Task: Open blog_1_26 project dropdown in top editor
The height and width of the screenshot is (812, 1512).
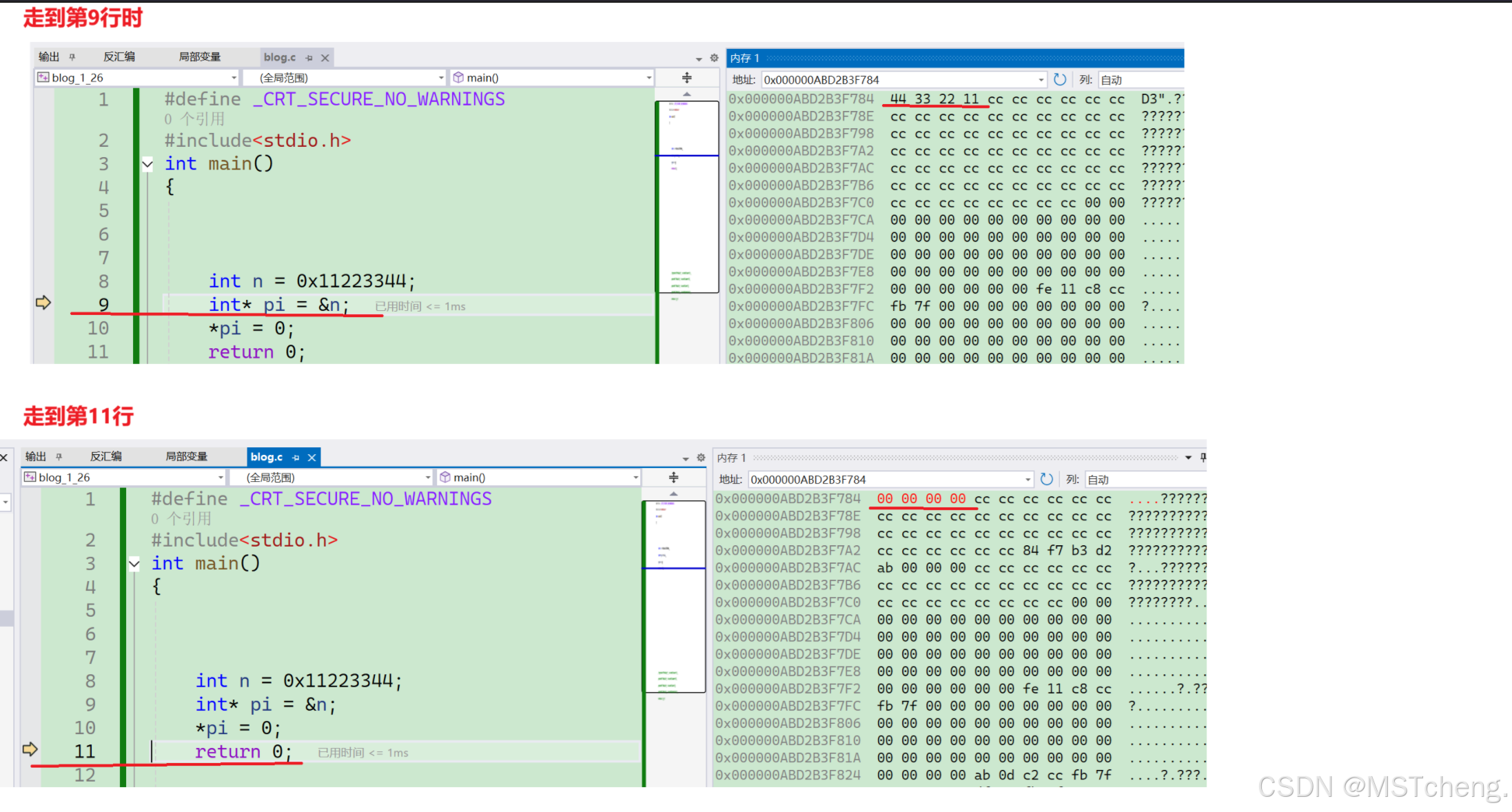Action: (234, 78)
